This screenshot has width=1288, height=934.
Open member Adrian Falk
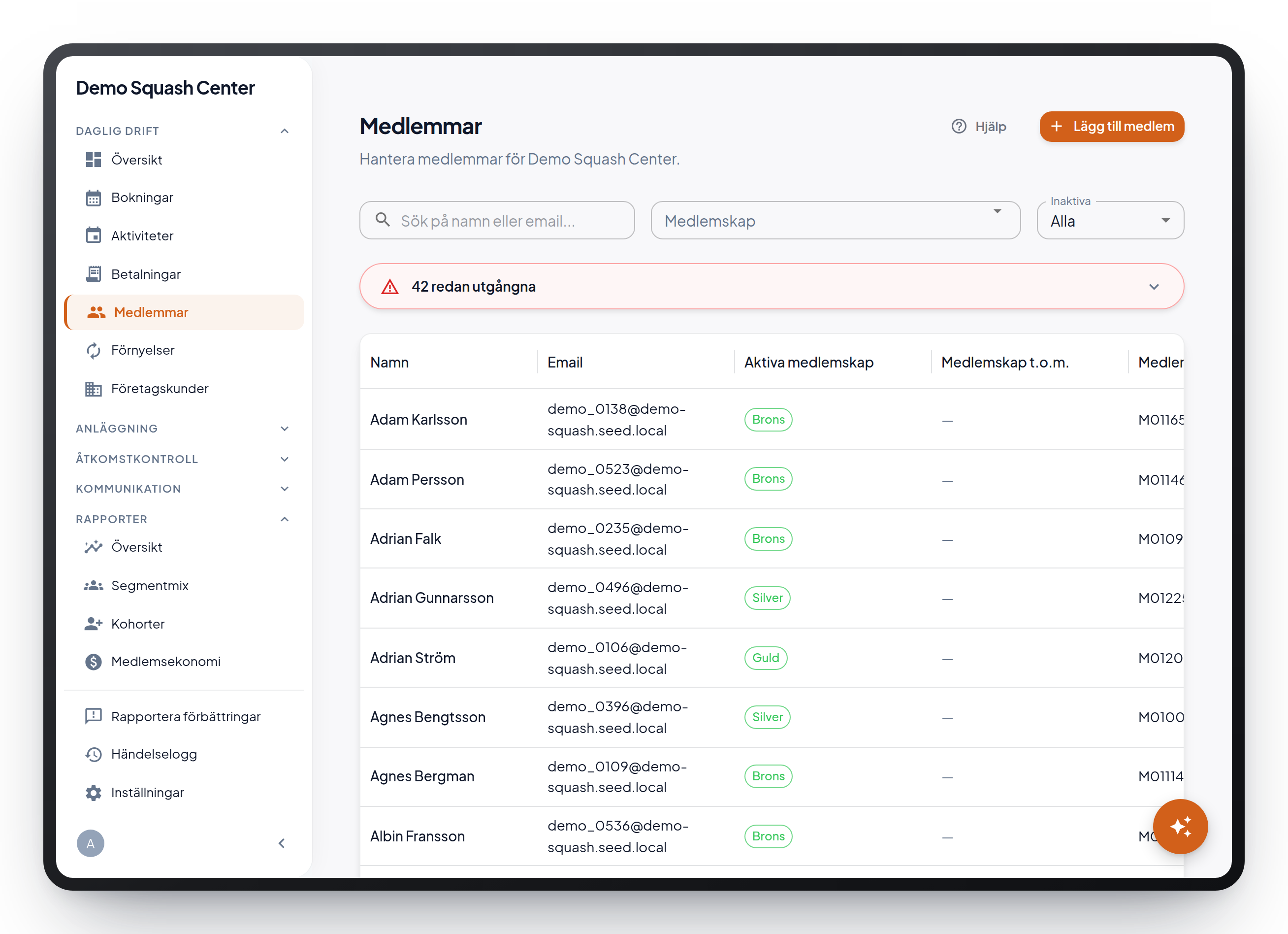click(406, 538)
